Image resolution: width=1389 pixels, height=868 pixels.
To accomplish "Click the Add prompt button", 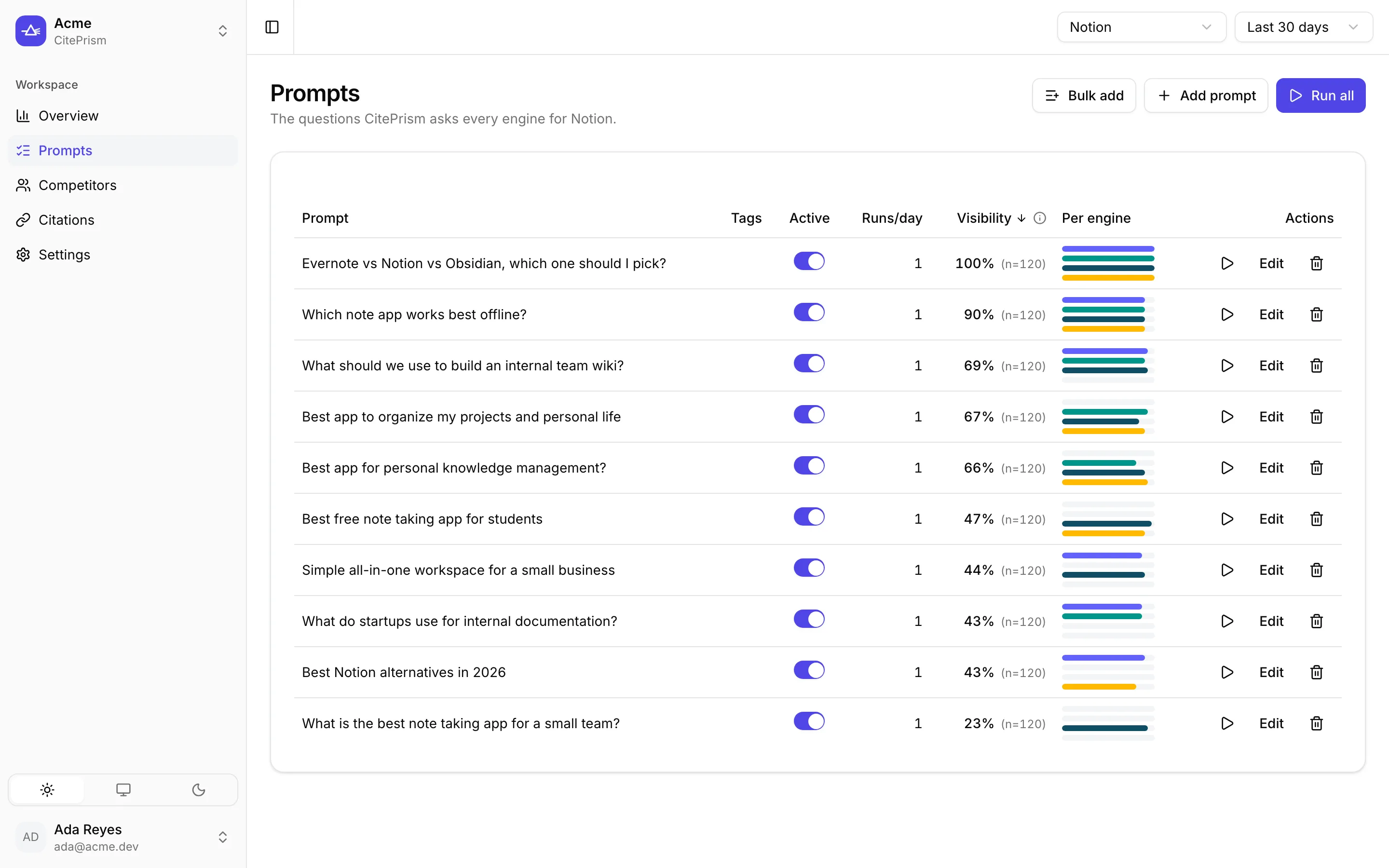I will pyautogui.click(x=1206, y=95).
